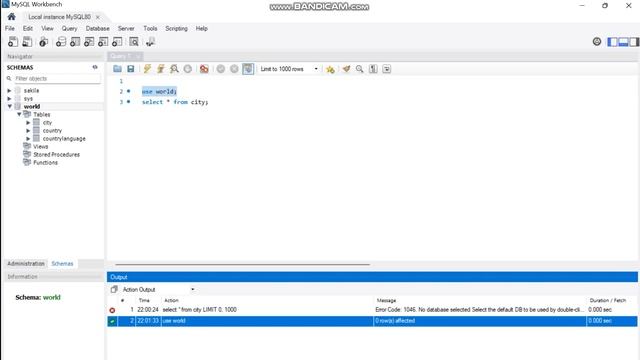Click horizontal scrollbar under query editor
This screenshot has width=640, height=360.
[242, 264]
